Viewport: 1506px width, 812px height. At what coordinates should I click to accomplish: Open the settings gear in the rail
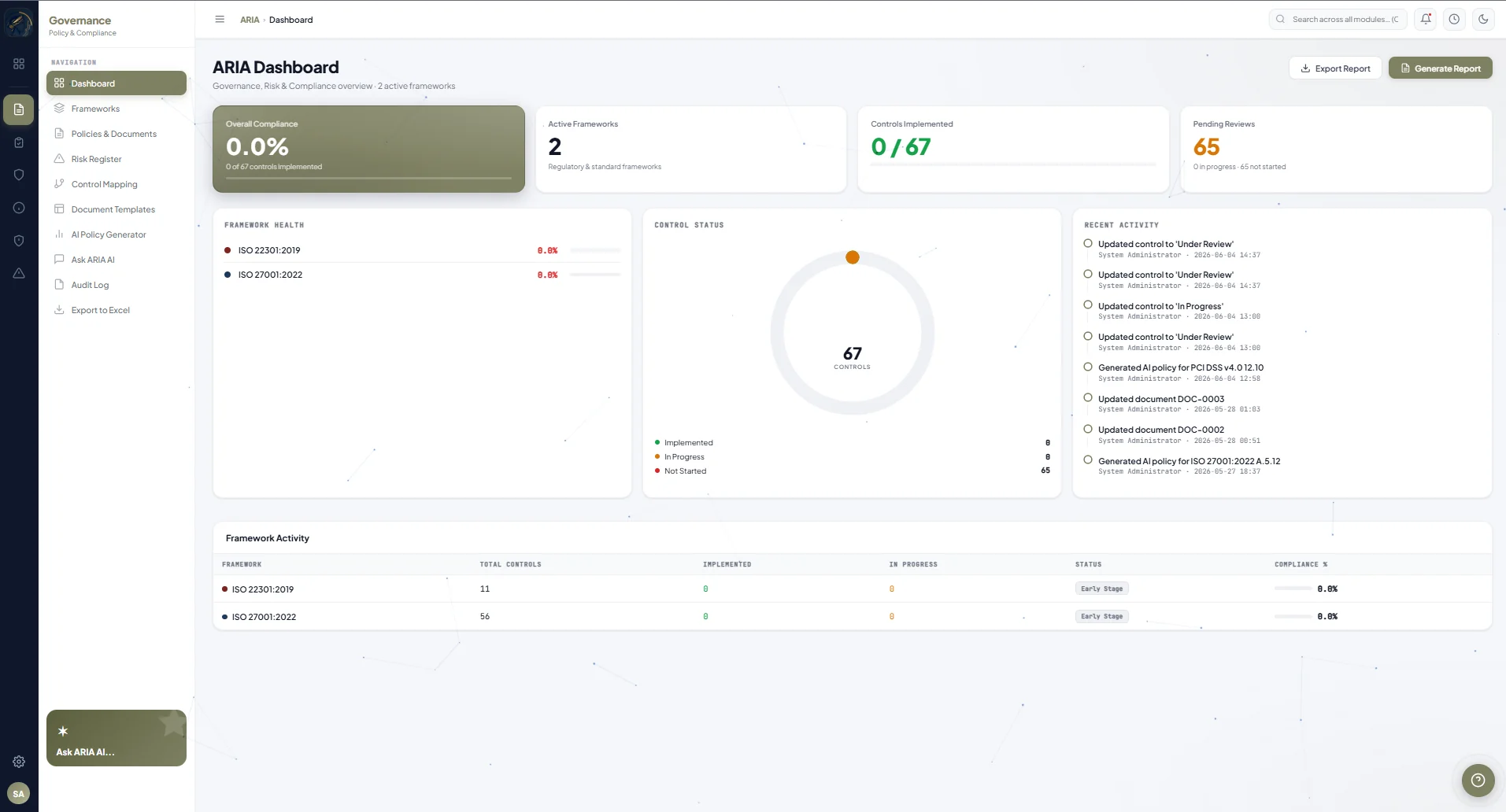(19, 762)
